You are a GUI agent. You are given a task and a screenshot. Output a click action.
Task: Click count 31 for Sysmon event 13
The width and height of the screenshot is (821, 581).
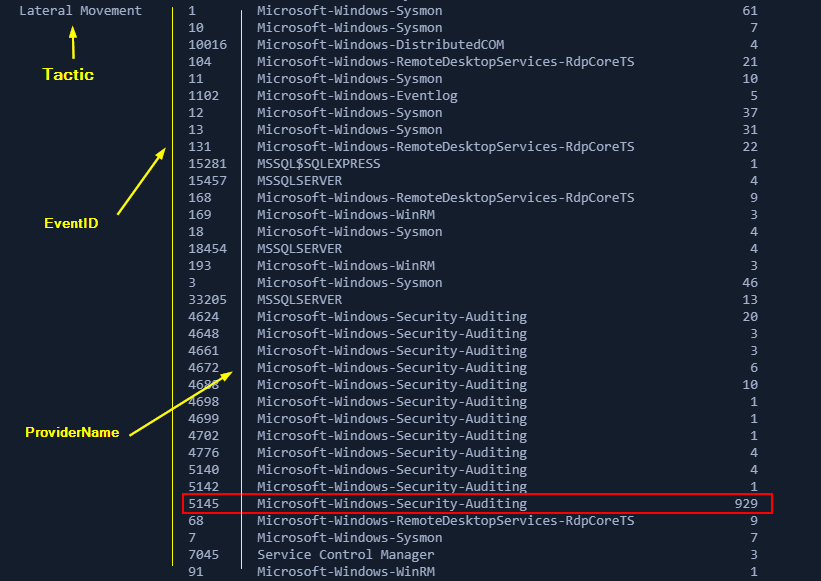750,130
